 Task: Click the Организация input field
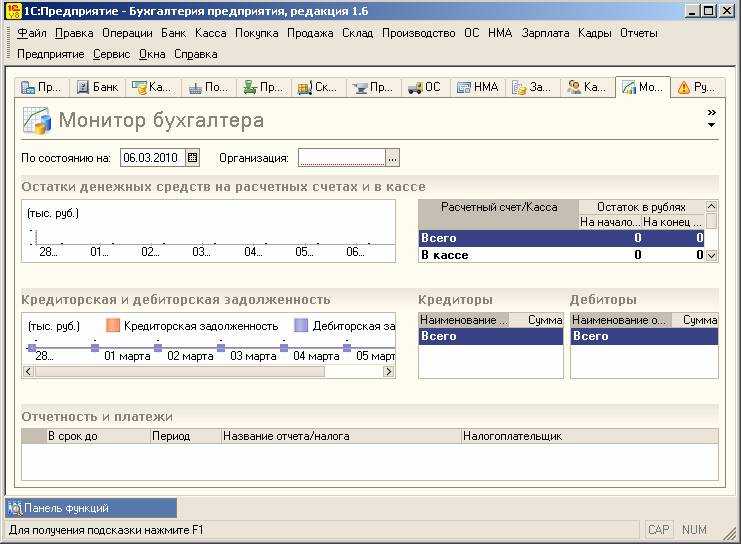click(x=342, y=158)
